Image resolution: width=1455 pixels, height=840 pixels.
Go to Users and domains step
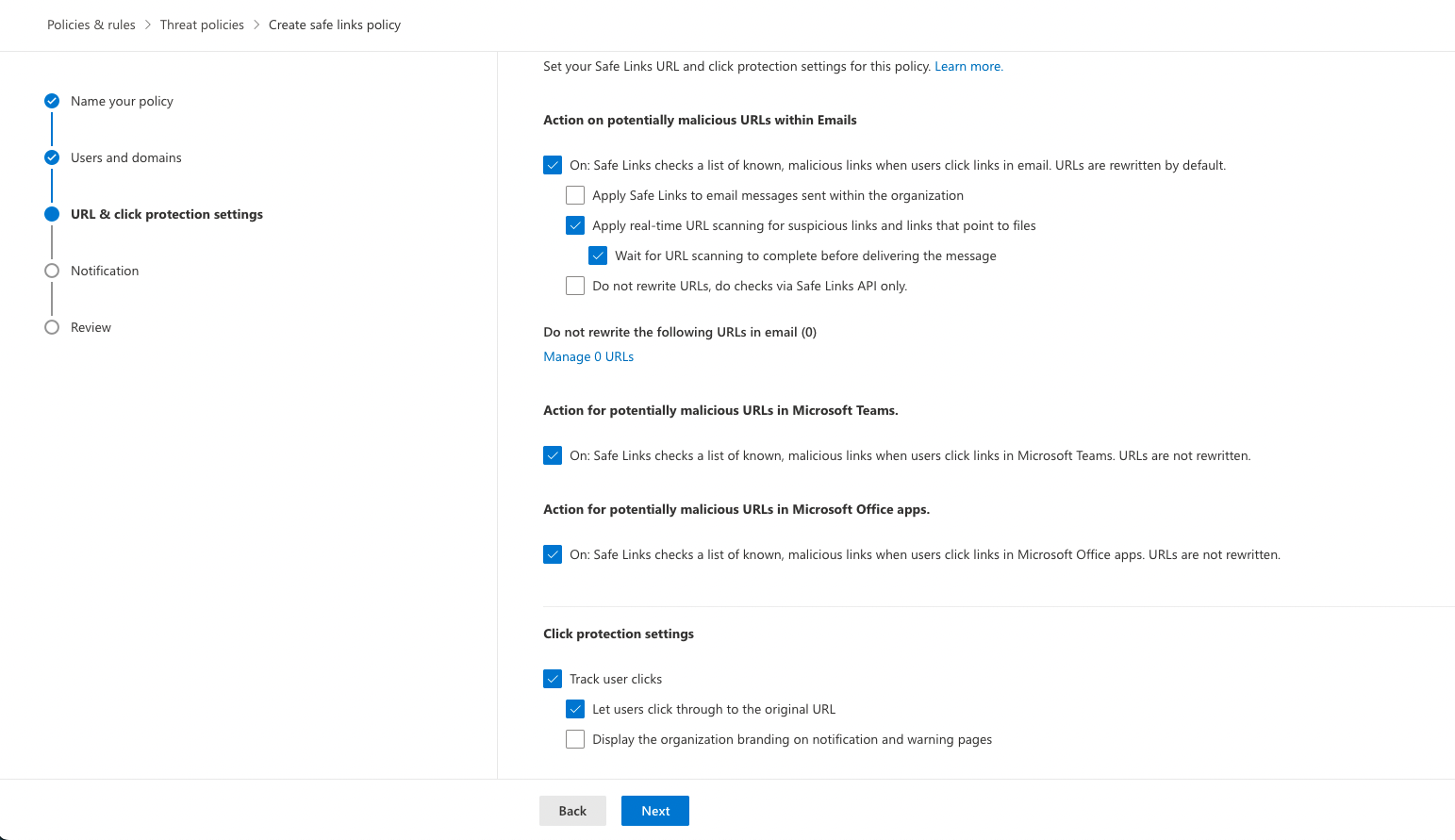click(x=126, y=157)
